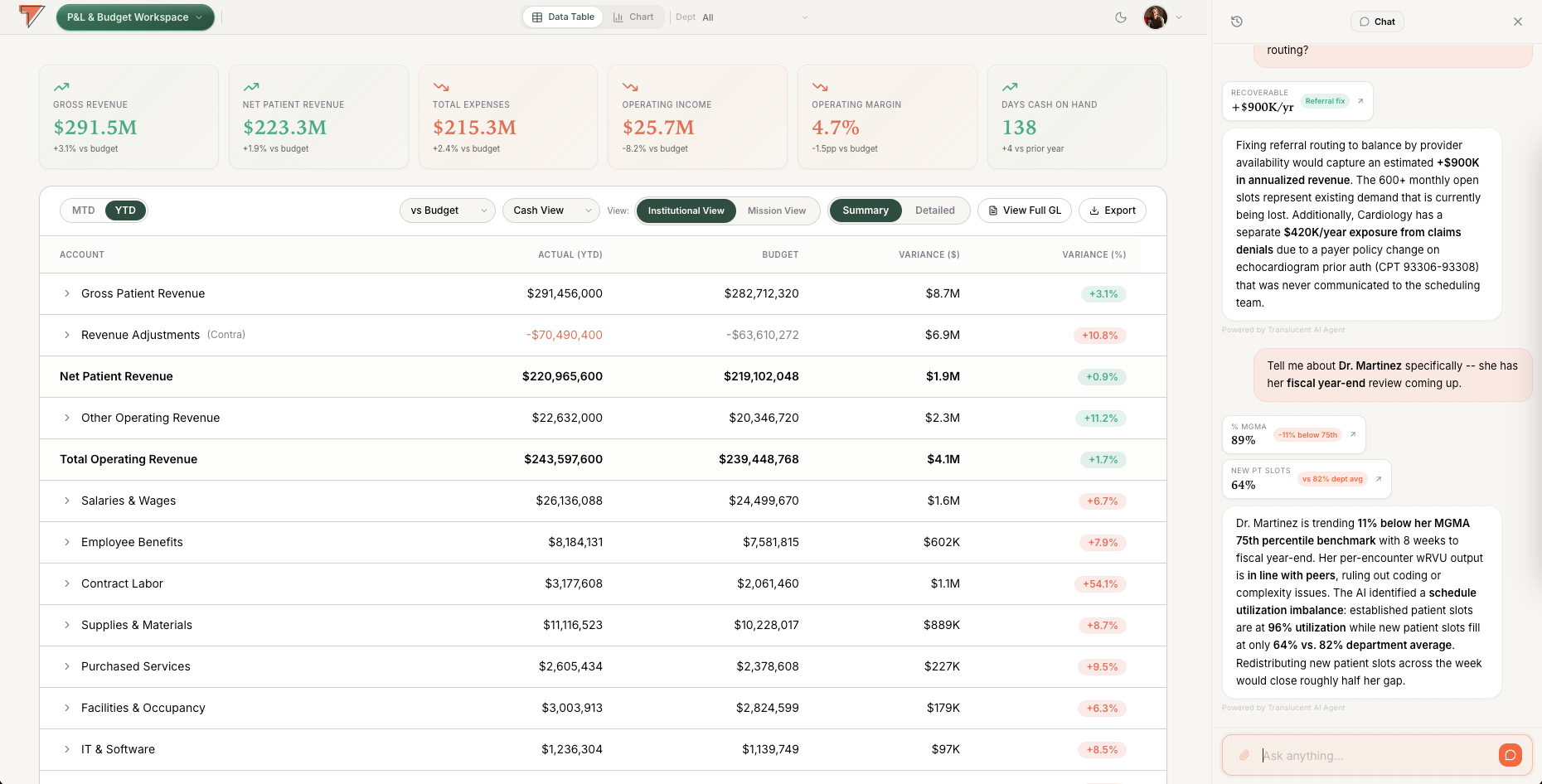Open chat history clock icon
The image size is (1542, 784).
(x=1237, y=22)
